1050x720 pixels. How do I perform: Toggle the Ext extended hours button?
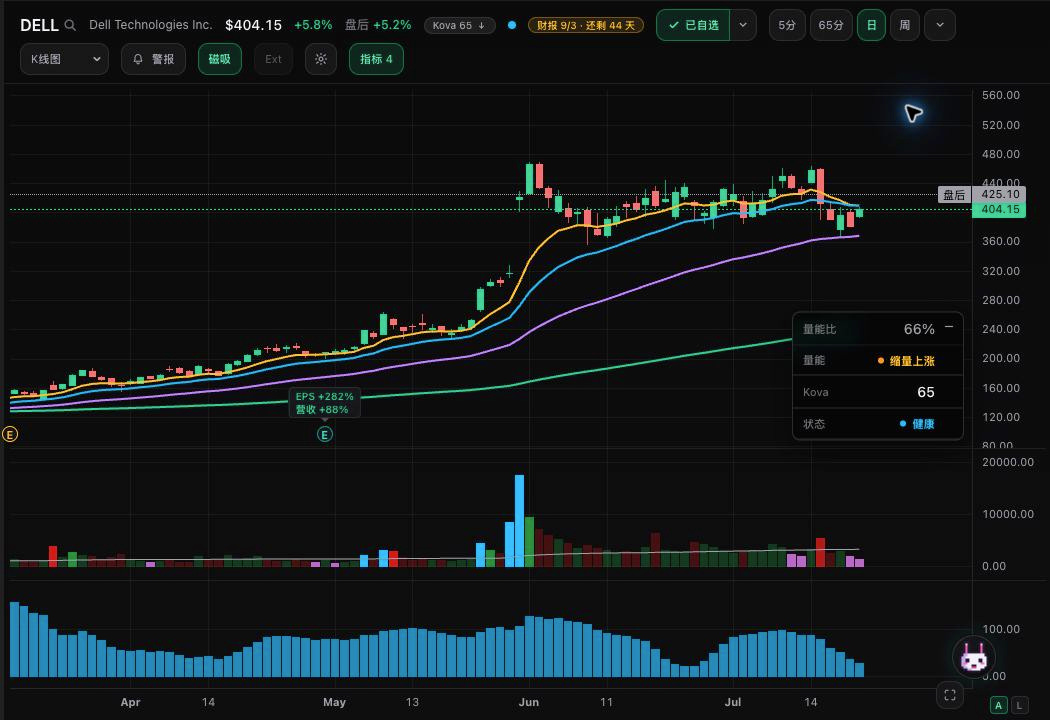[273, 59]
